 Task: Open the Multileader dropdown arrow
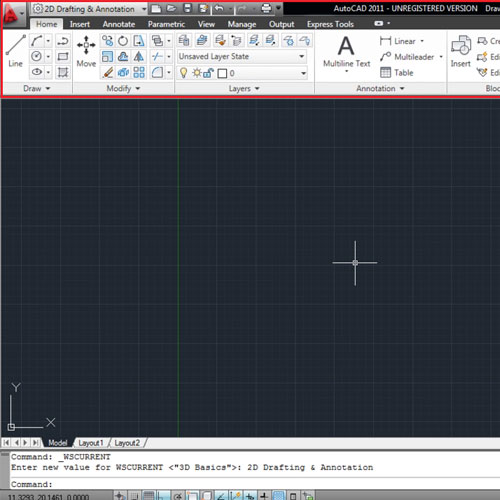pos(441,57)
